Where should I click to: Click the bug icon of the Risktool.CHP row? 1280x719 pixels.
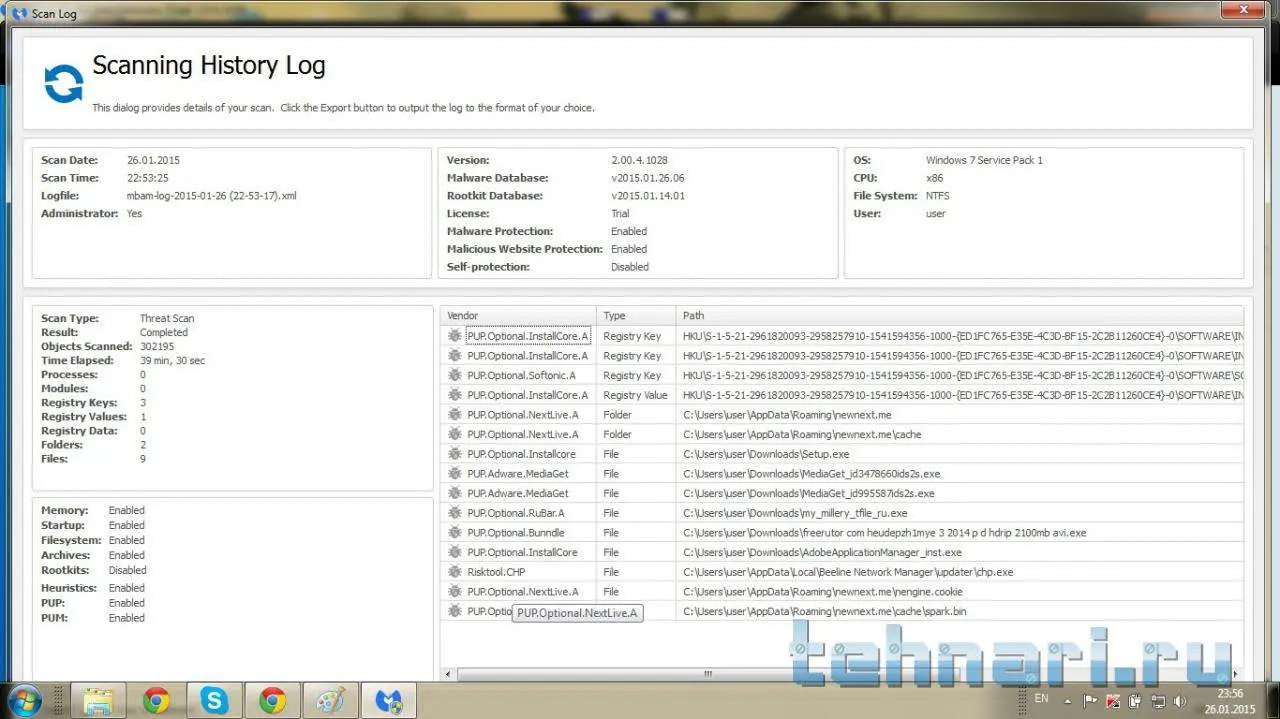click(x=455, y=572)
